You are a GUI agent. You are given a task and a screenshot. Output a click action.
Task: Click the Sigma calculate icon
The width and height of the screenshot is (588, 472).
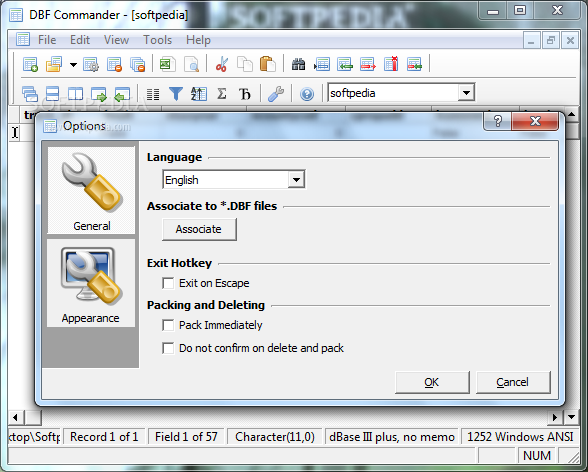[222, 93]
